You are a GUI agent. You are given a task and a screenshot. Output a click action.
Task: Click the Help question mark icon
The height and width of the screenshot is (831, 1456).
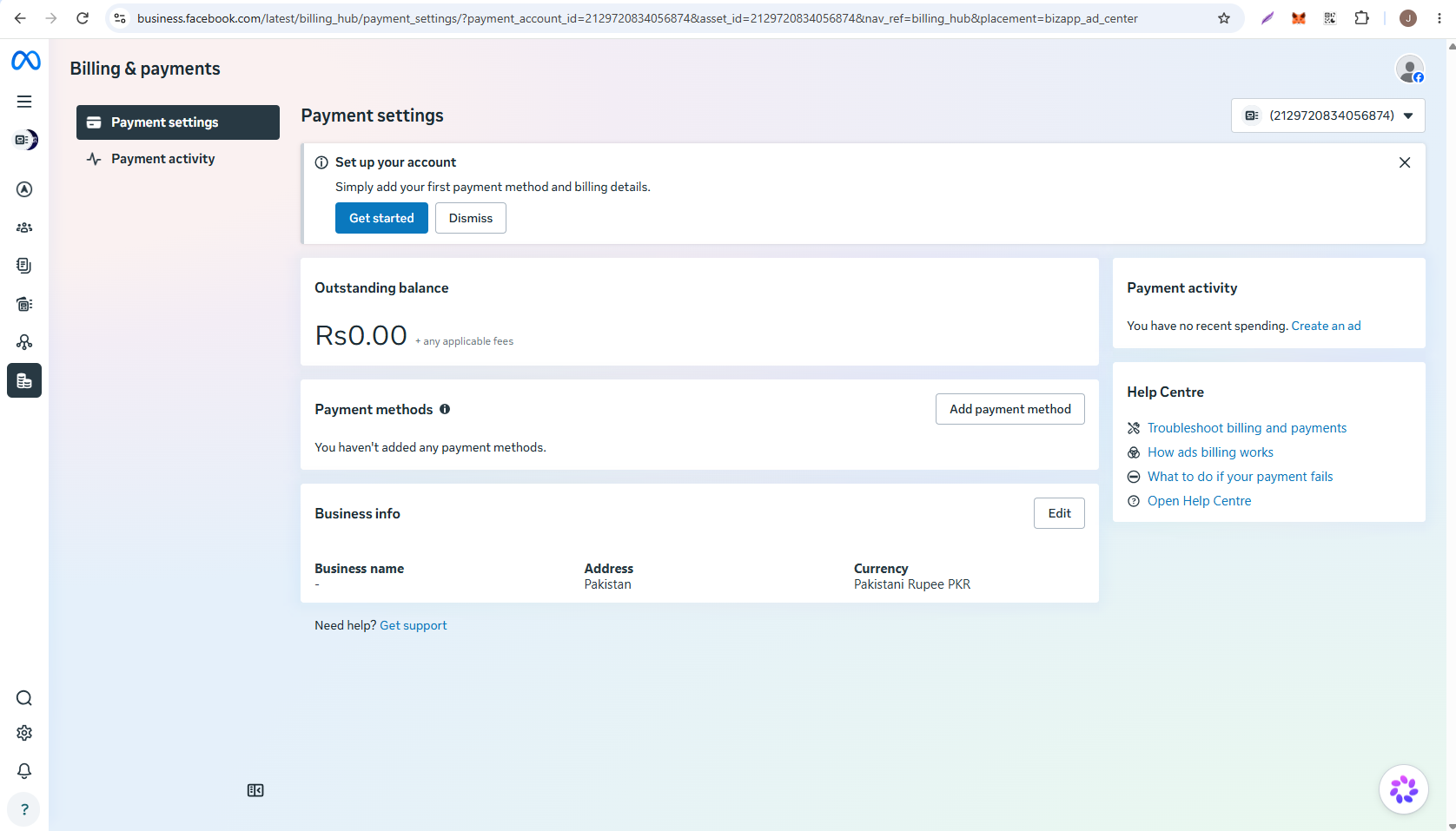(x=24, y=809)
